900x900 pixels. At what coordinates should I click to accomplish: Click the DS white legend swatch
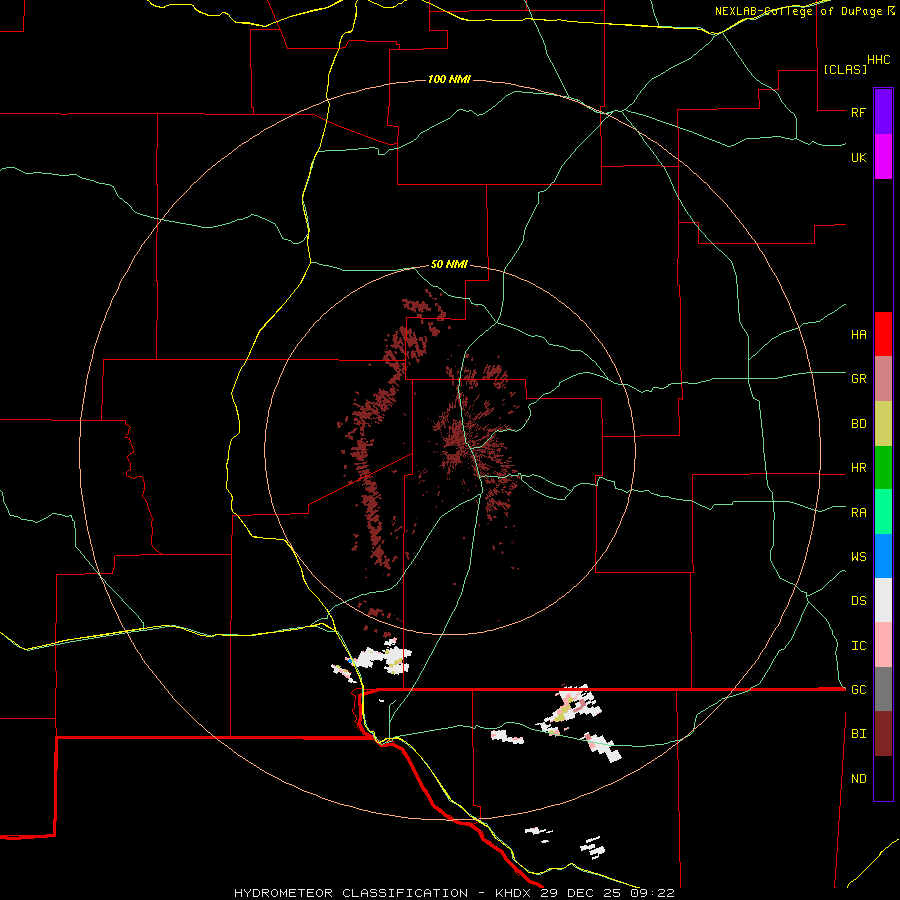pyautogui.click(x=883, y=600)
